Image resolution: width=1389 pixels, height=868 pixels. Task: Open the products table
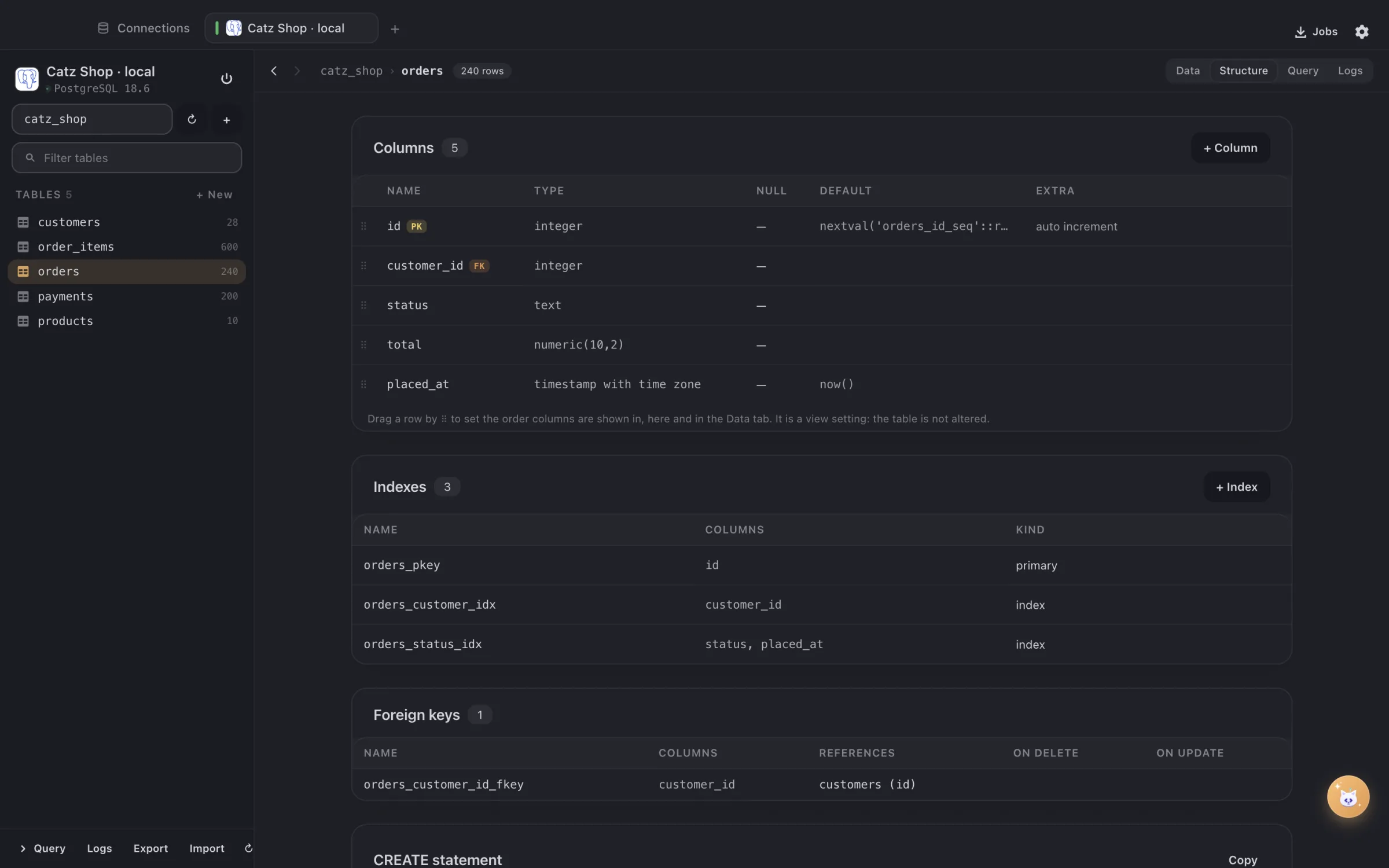tap(127, 321)
